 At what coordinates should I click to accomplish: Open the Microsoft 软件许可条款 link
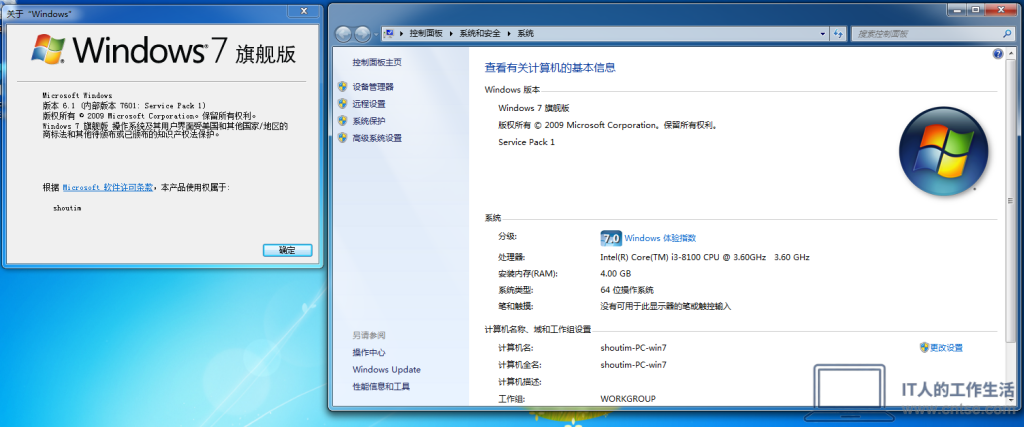click(108, 187)
